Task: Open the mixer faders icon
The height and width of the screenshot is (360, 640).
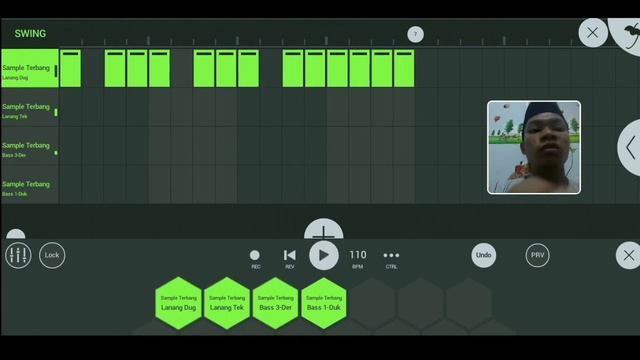Action: tap(18, 255)
